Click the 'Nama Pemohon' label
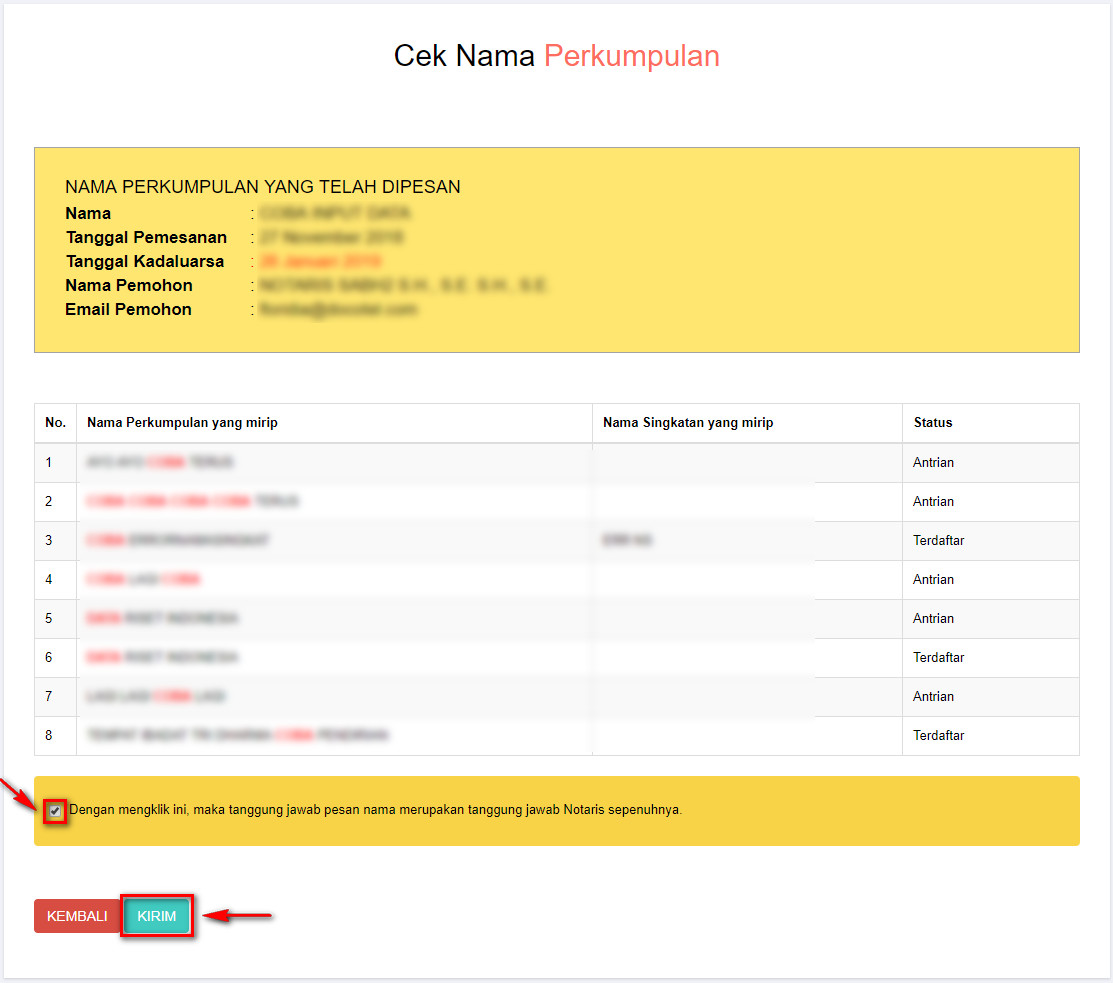This screenshot has width=1113, height=983. (x=129, y=286)
